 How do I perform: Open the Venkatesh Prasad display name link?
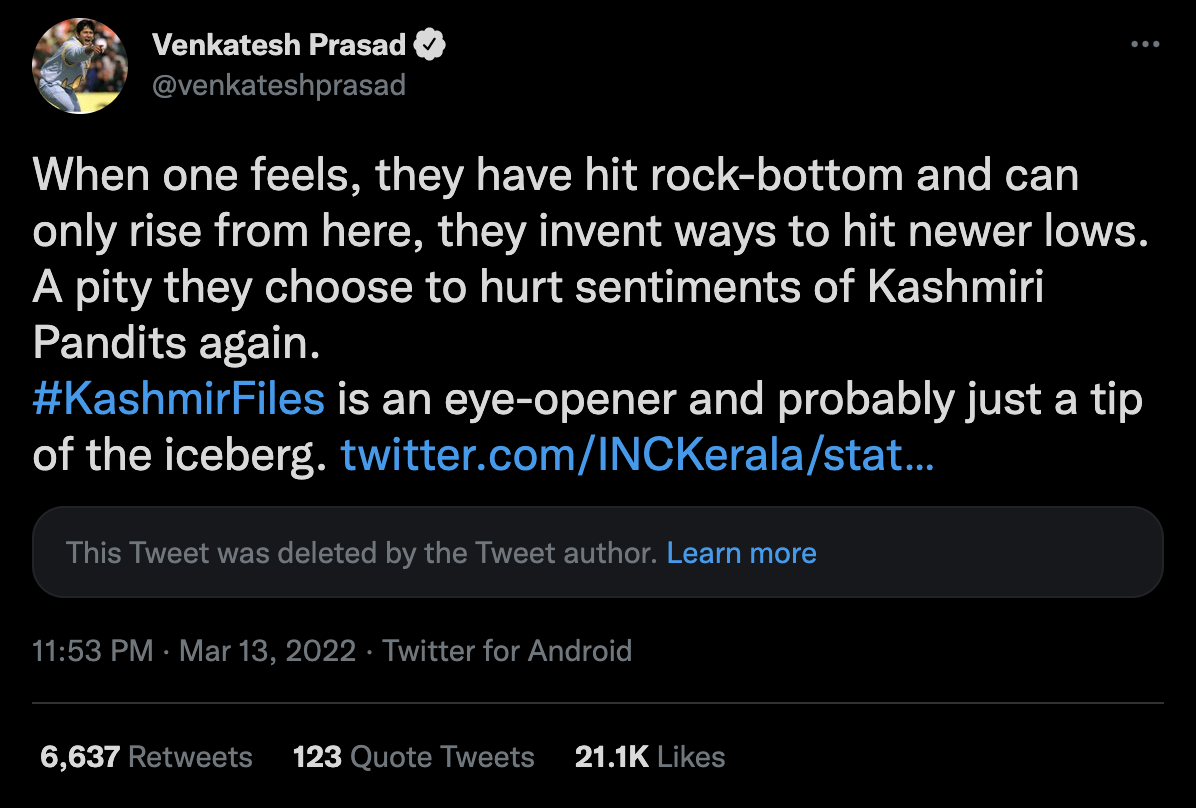(279, 45)
